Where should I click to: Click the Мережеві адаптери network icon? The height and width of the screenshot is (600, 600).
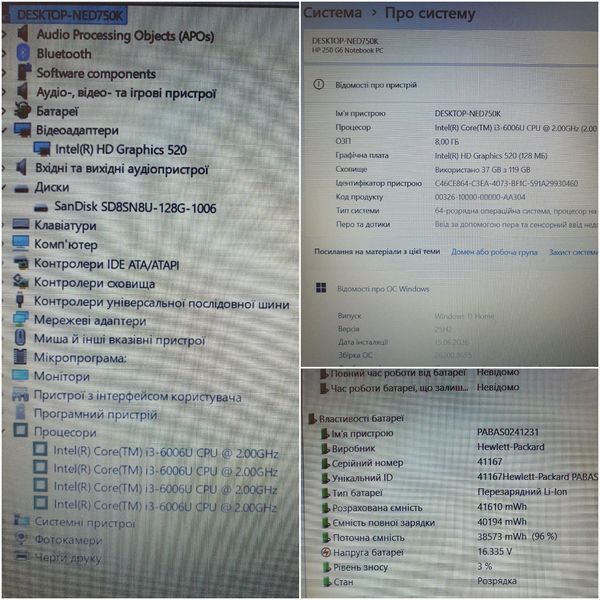20,318
